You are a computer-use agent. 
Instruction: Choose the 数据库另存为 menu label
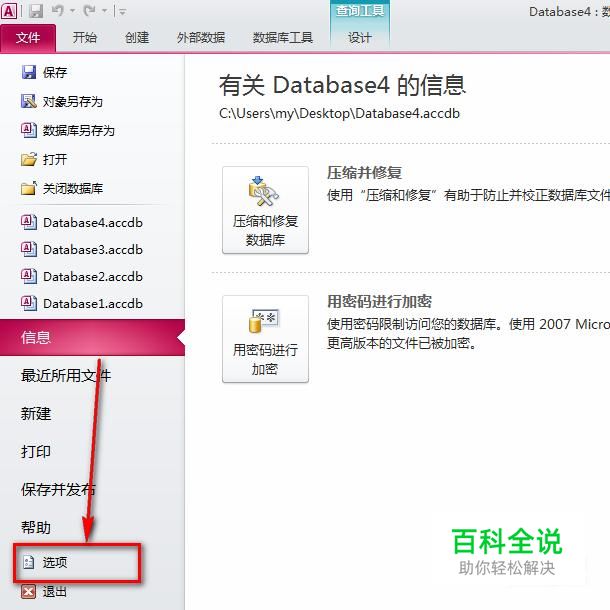point(79,130)
